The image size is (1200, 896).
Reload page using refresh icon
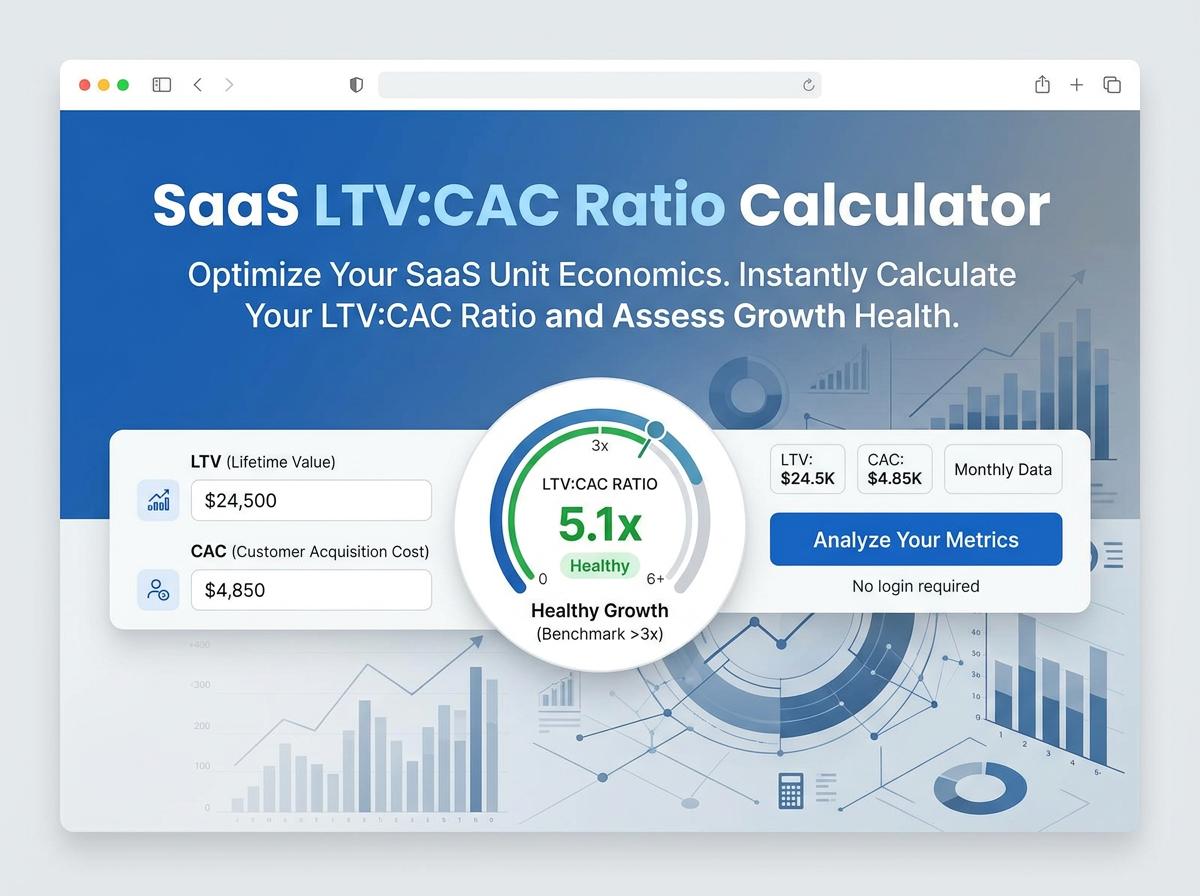(x=808, y=85)
